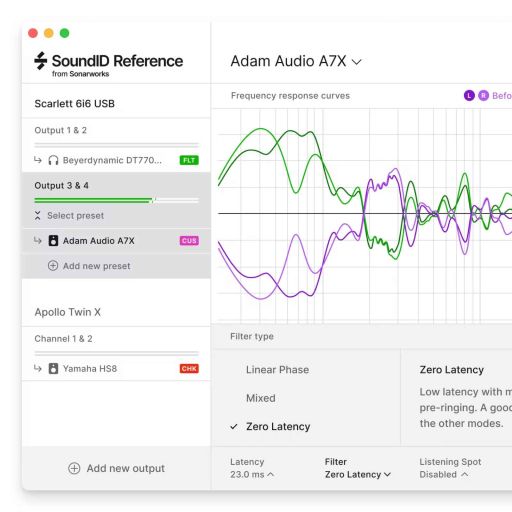The height and width of the screenshot is (512, 512).
Task: Open the Filter Zero Latency dropdown
Action: point(358,474)
